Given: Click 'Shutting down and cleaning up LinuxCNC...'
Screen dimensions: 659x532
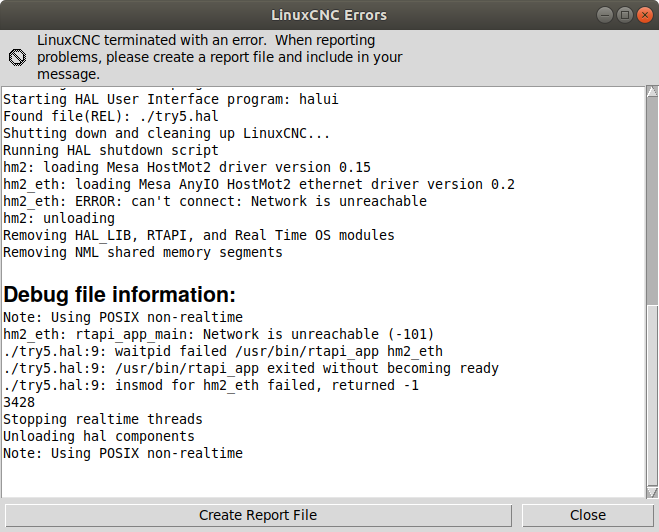Looking at the screenshot, I should (166, 133).
